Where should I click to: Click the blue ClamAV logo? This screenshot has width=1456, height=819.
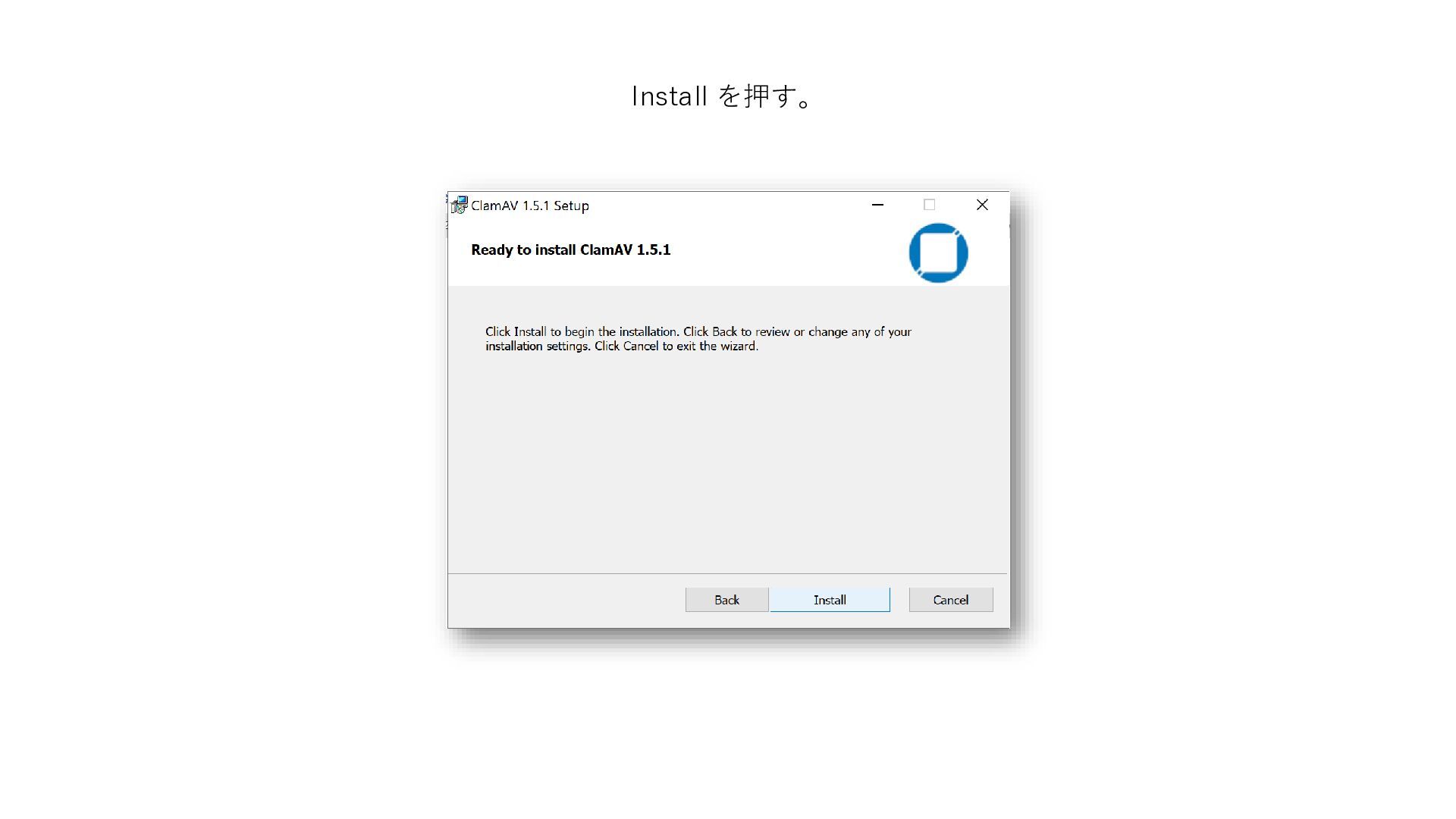[938, 253]
